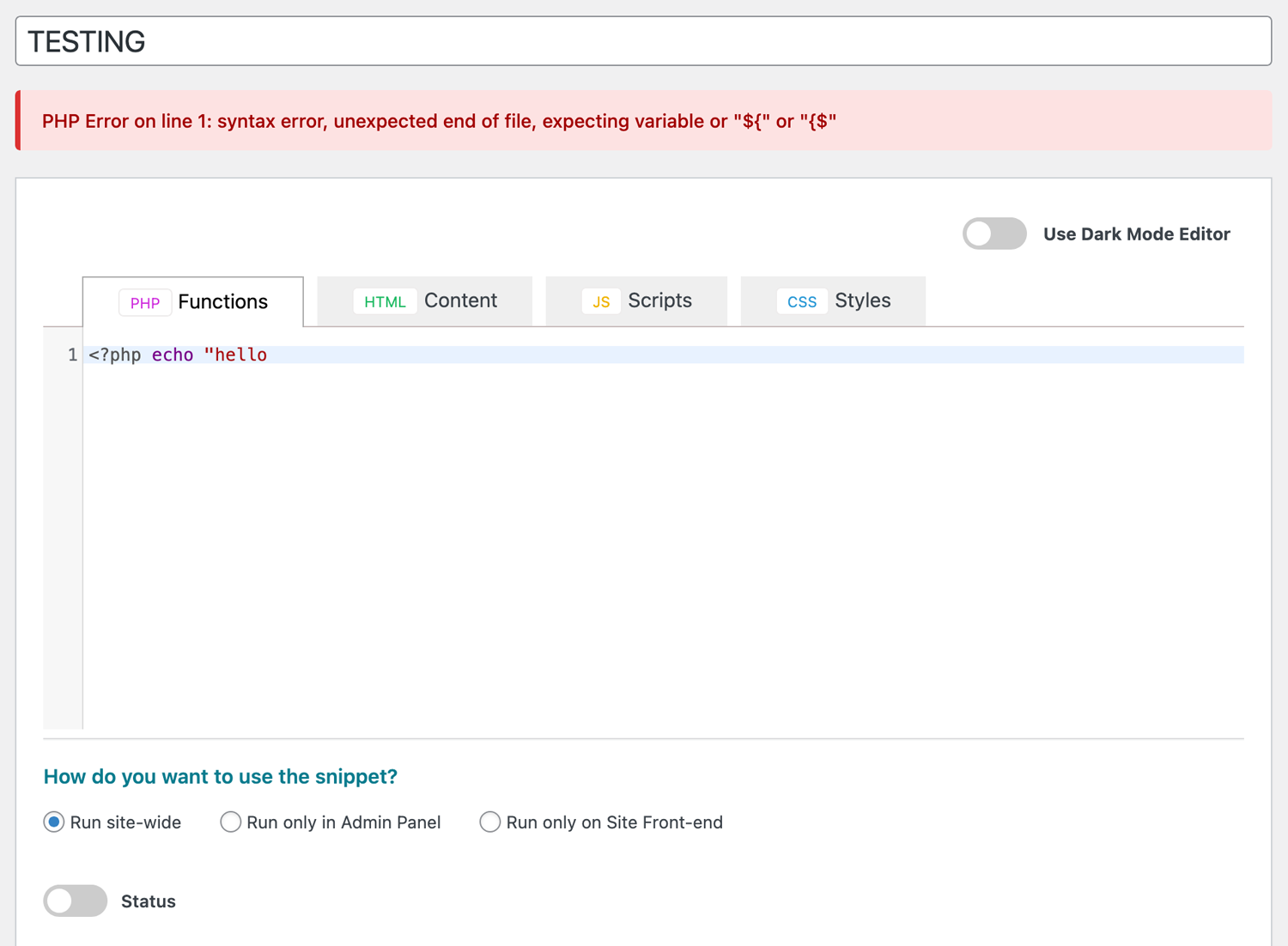Open the Scripts tab
Screen dimensions: 1288x946
coord(659,300)
